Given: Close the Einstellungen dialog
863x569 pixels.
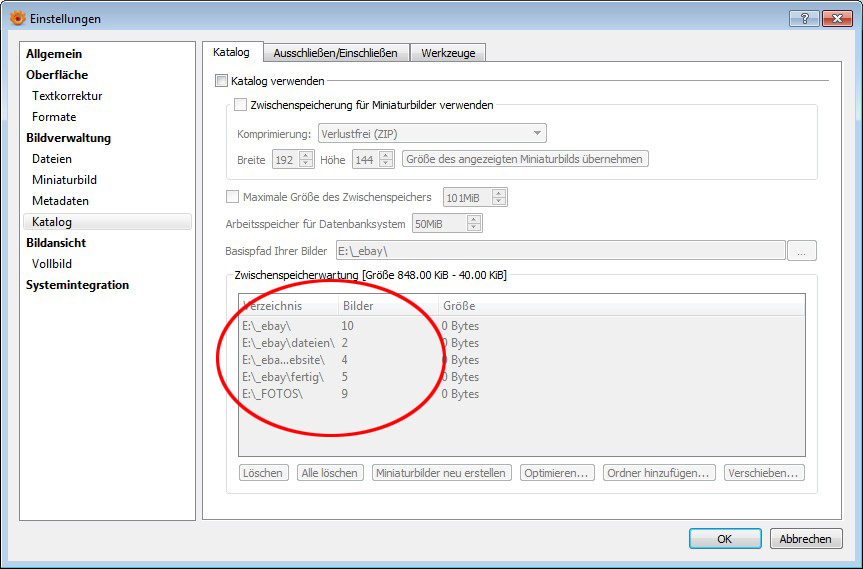Looking at the screenshot, I should tap(837, 19).
